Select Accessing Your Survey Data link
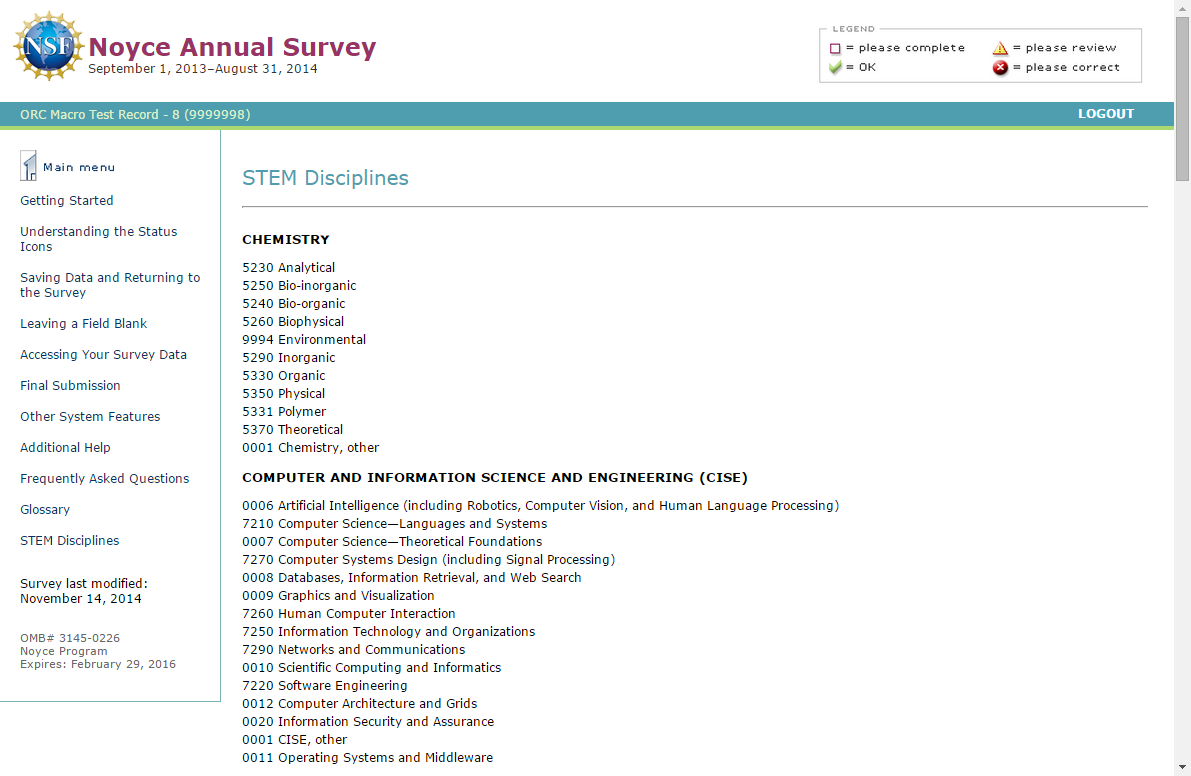Image resolution: width=1191 pixels, height=776 pixels. [x=103, y=355]
